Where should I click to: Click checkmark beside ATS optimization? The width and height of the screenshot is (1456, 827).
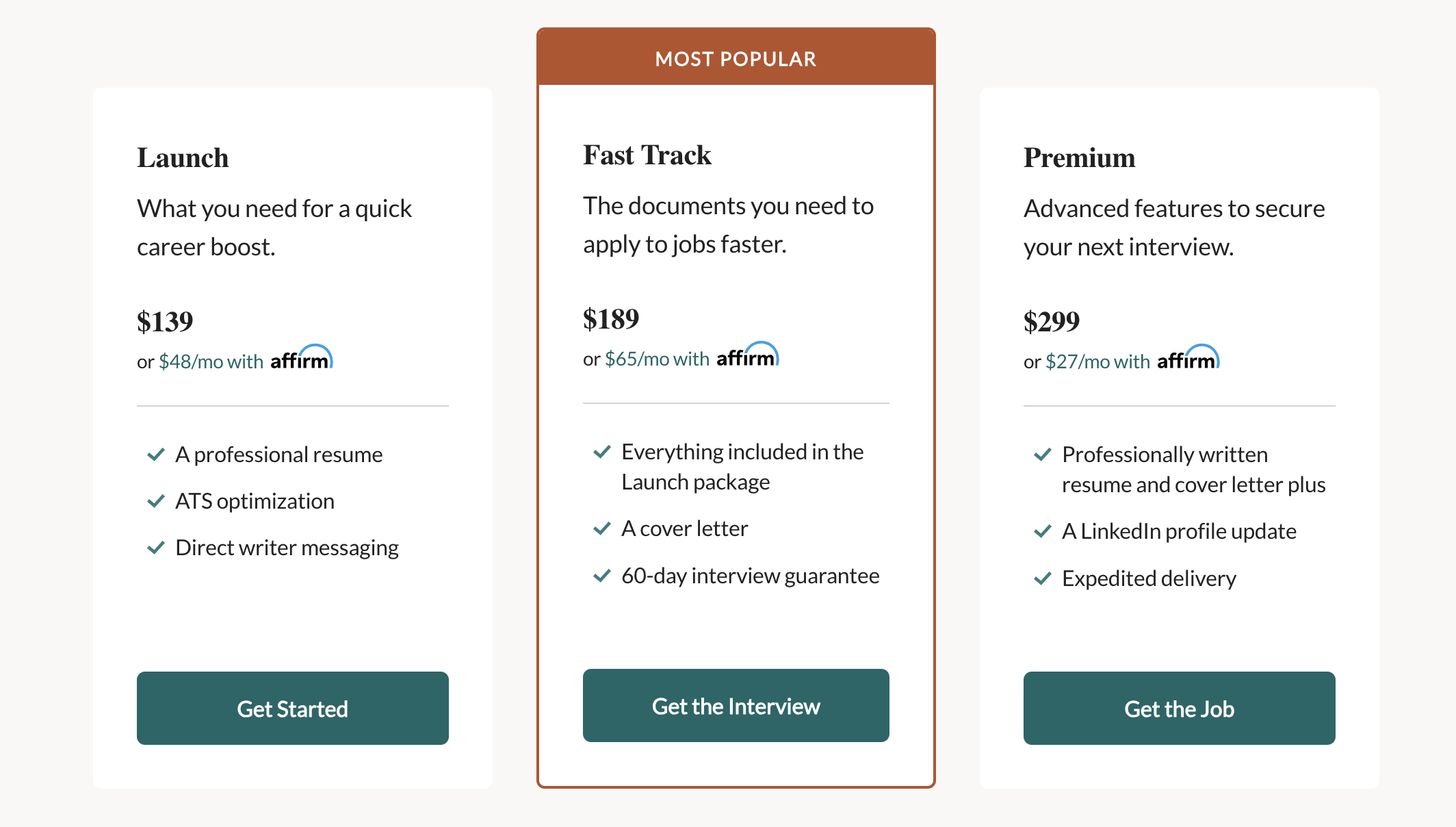click(x=156, y=501)
